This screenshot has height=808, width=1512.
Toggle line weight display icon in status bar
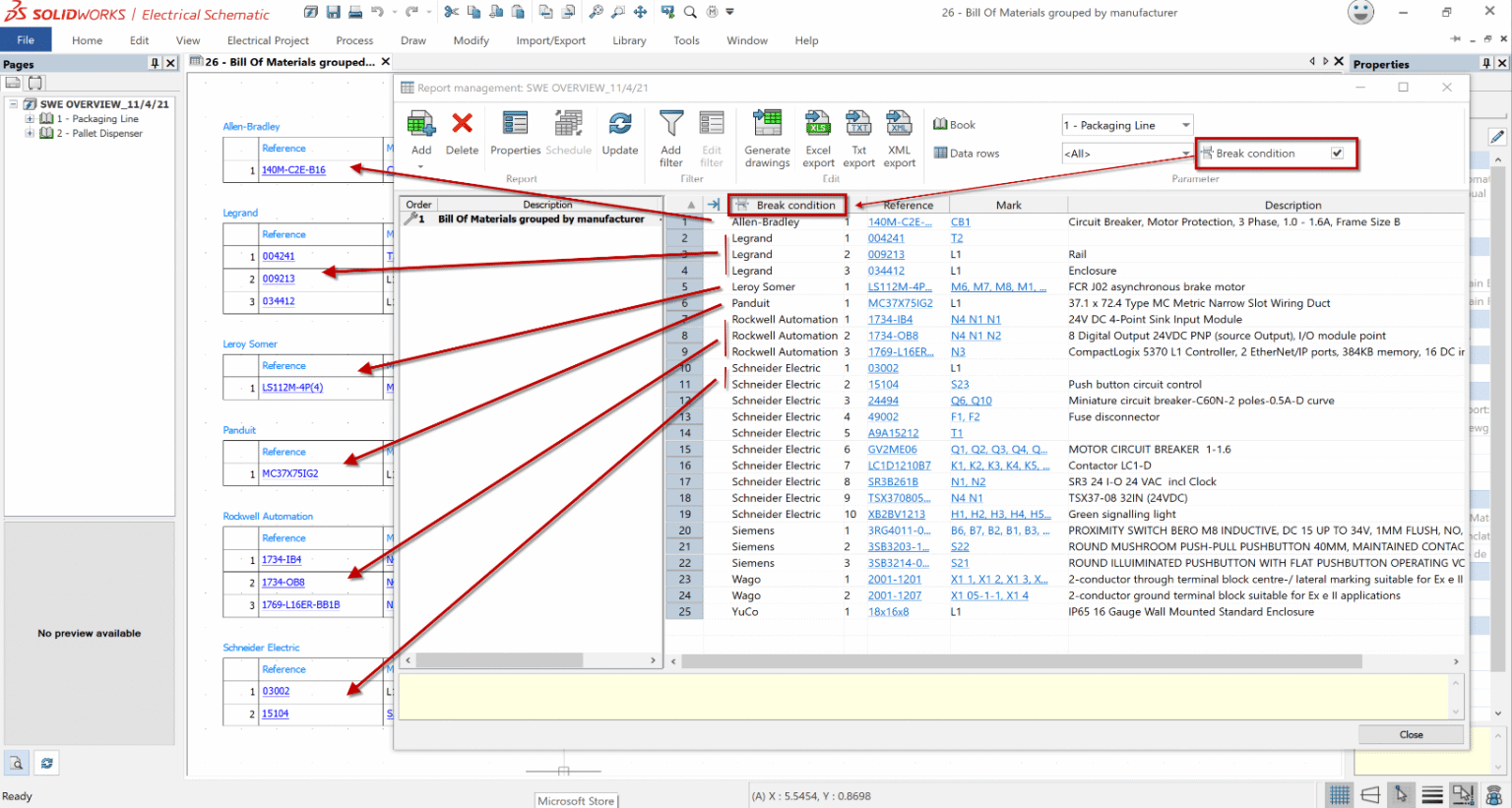[x=1432, y=794]
